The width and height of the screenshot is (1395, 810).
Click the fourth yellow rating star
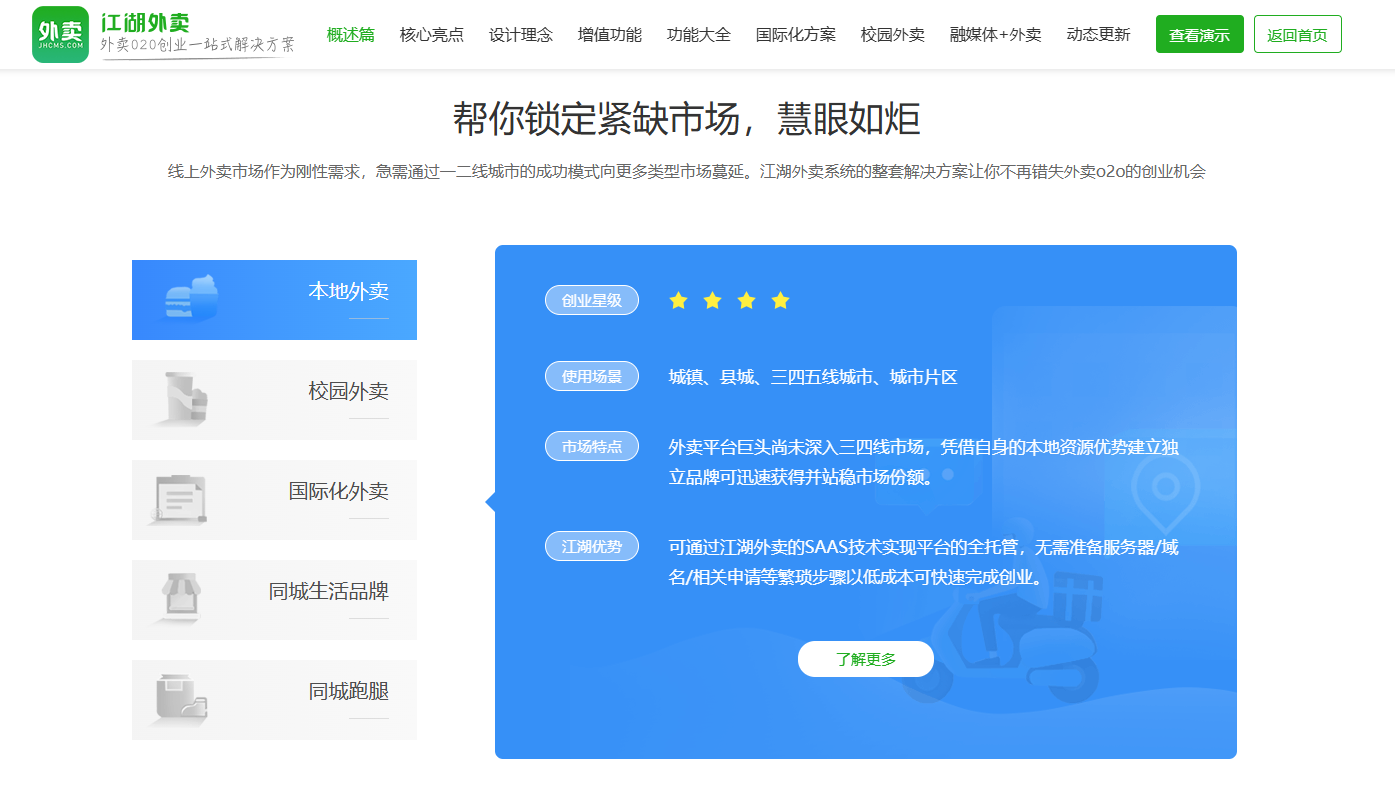(x=780, y=300)
